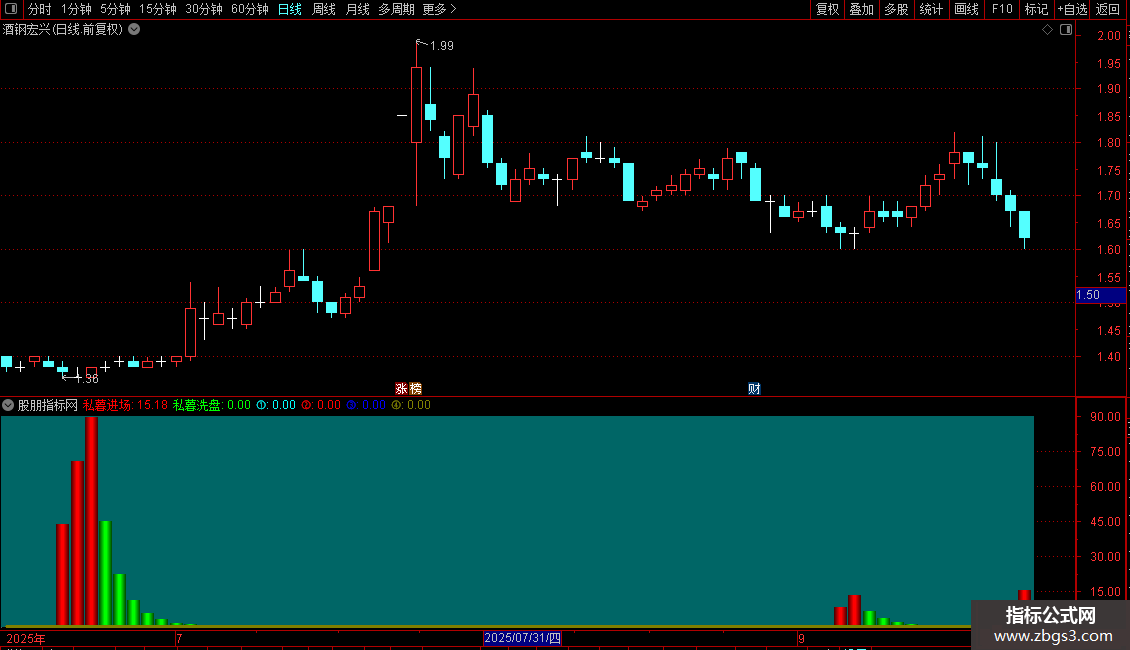Select the 日线 daily tab

tap(290, 9)
